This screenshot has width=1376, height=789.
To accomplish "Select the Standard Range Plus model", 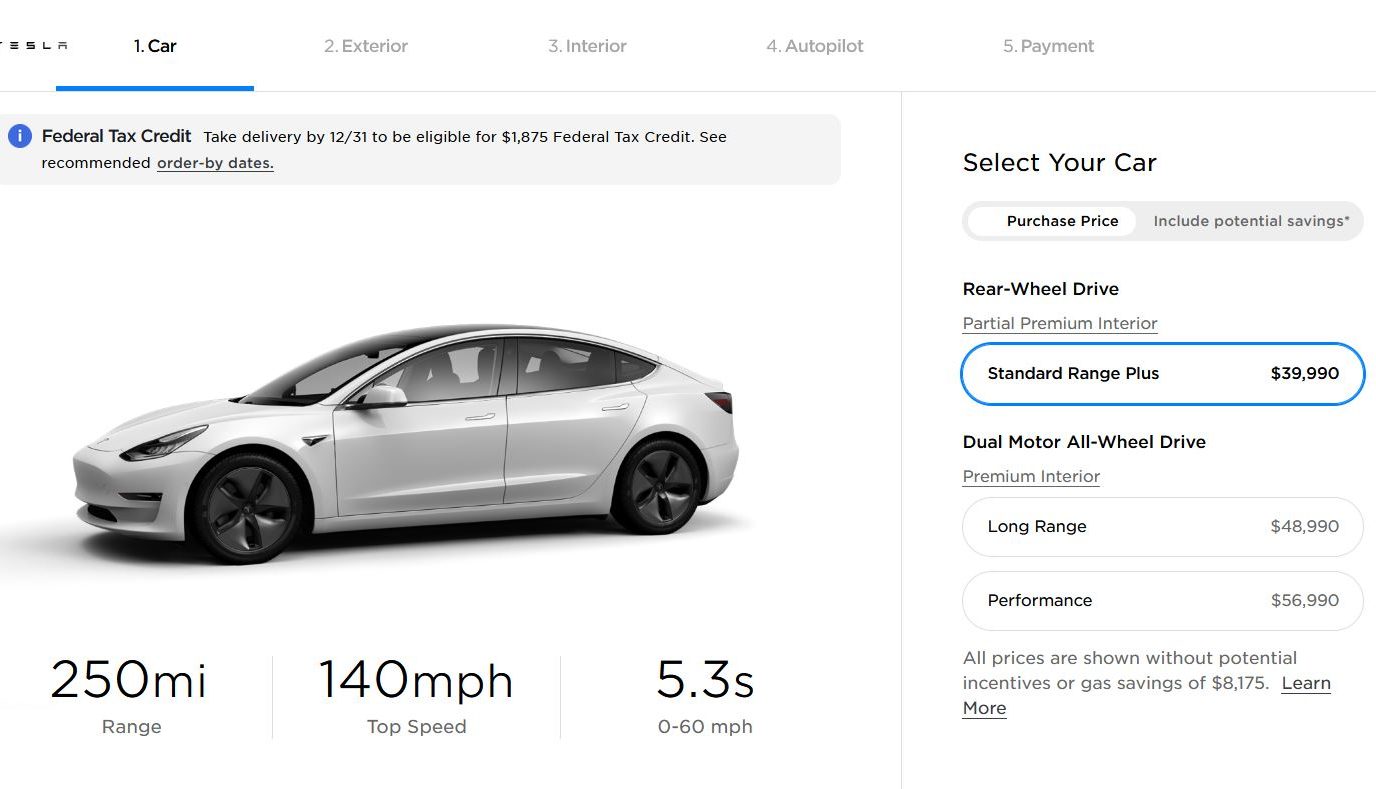I will [x=1163, y=374].
